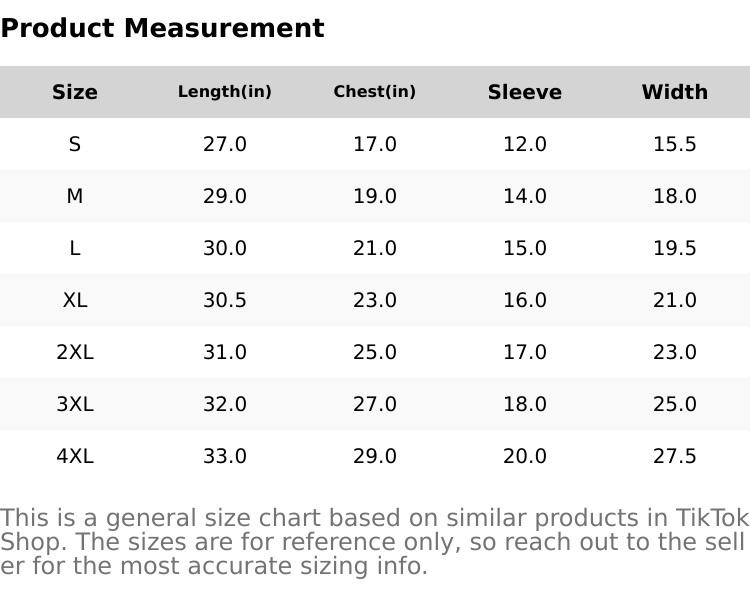Click the Chest(in) column header
750x602 pixels.
[x=375, y=92]
